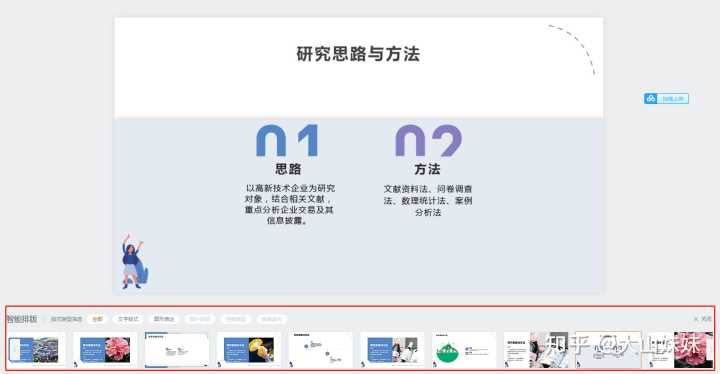
Task: Choose layout thumbnail with blue block and people photo
Action: pyautogui.click(x=392, y=350)
